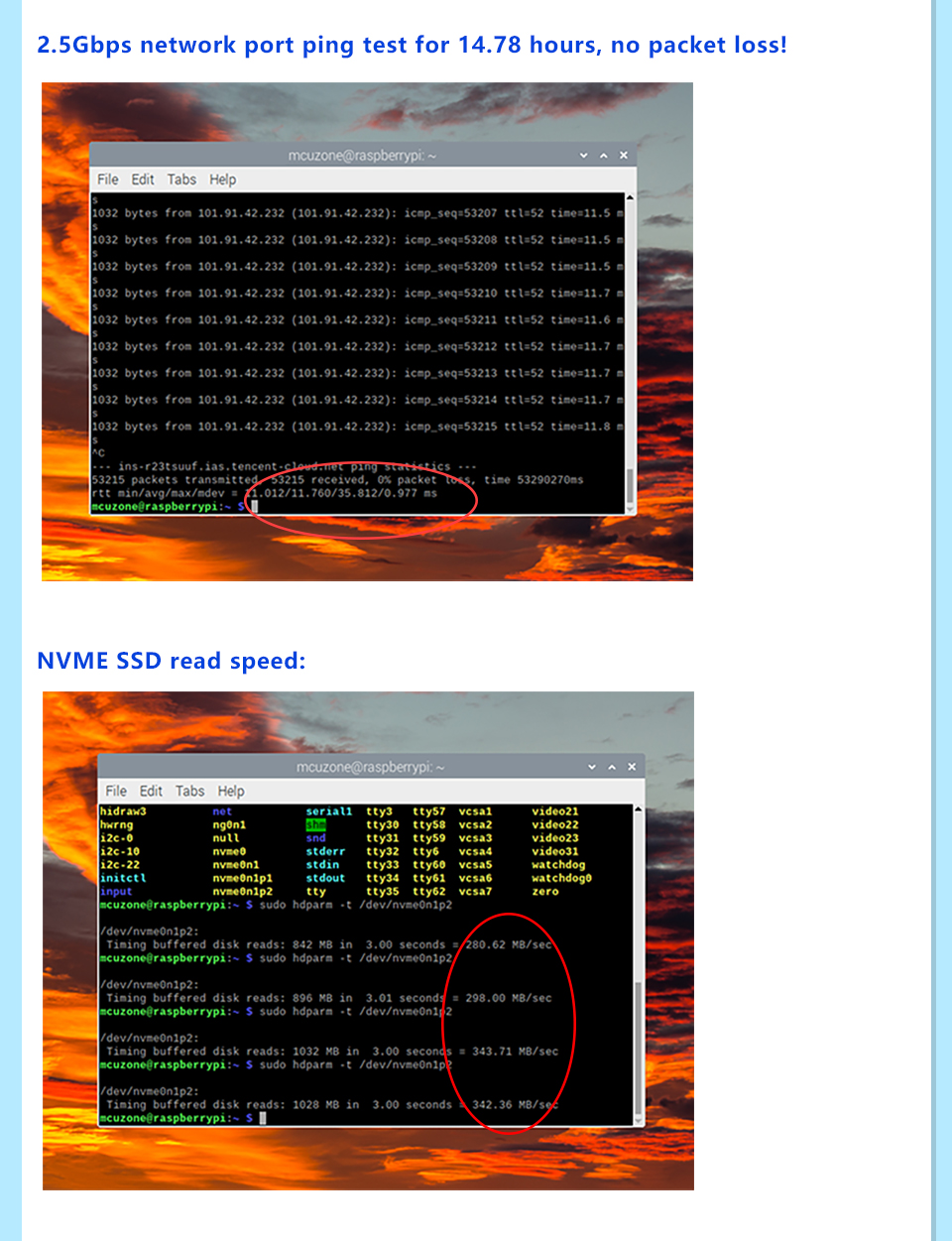
Task: Close the ping test terminal window
Action: click(624, 156)
